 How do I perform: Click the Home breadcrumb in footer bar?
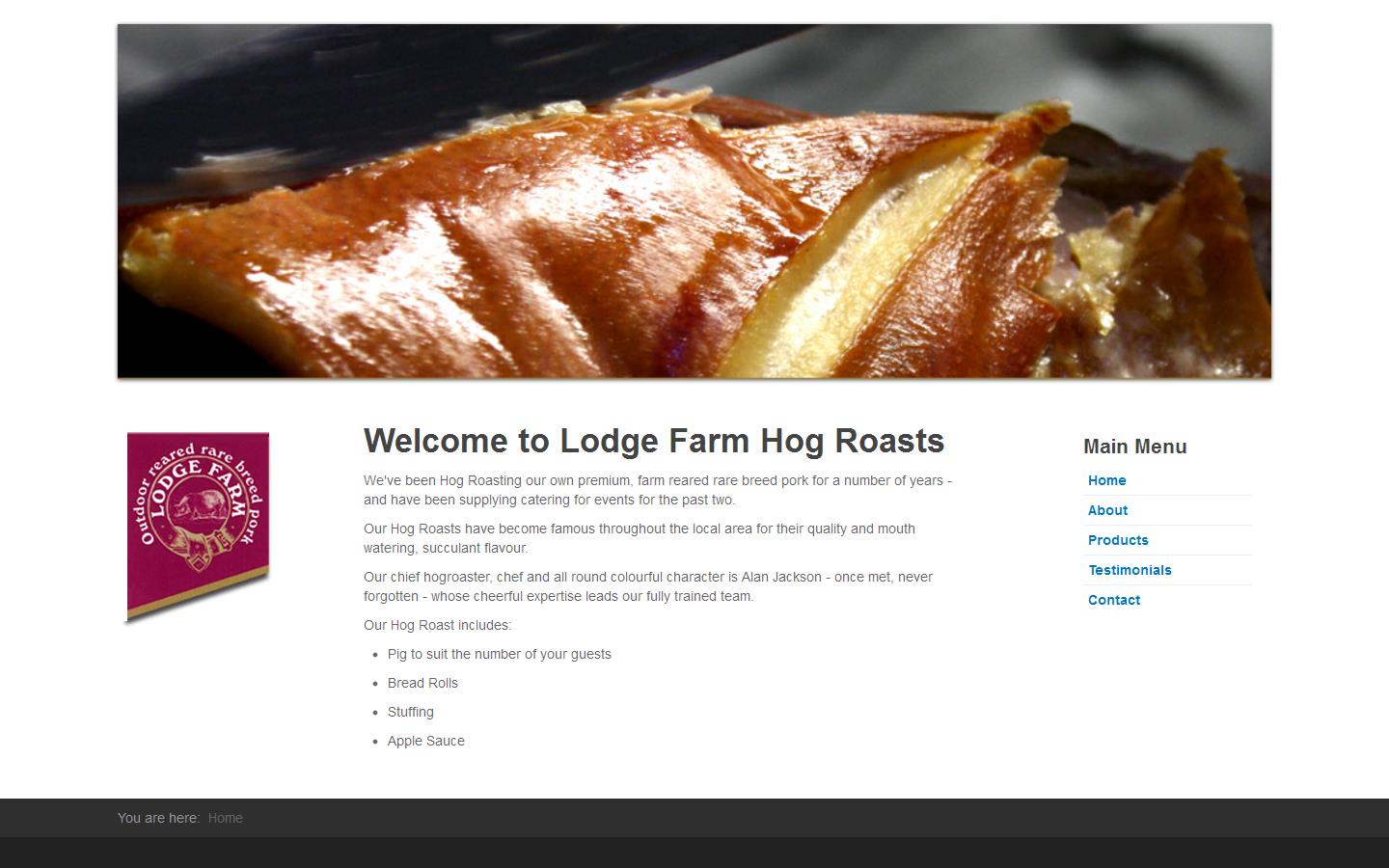[x=226, y=818]
